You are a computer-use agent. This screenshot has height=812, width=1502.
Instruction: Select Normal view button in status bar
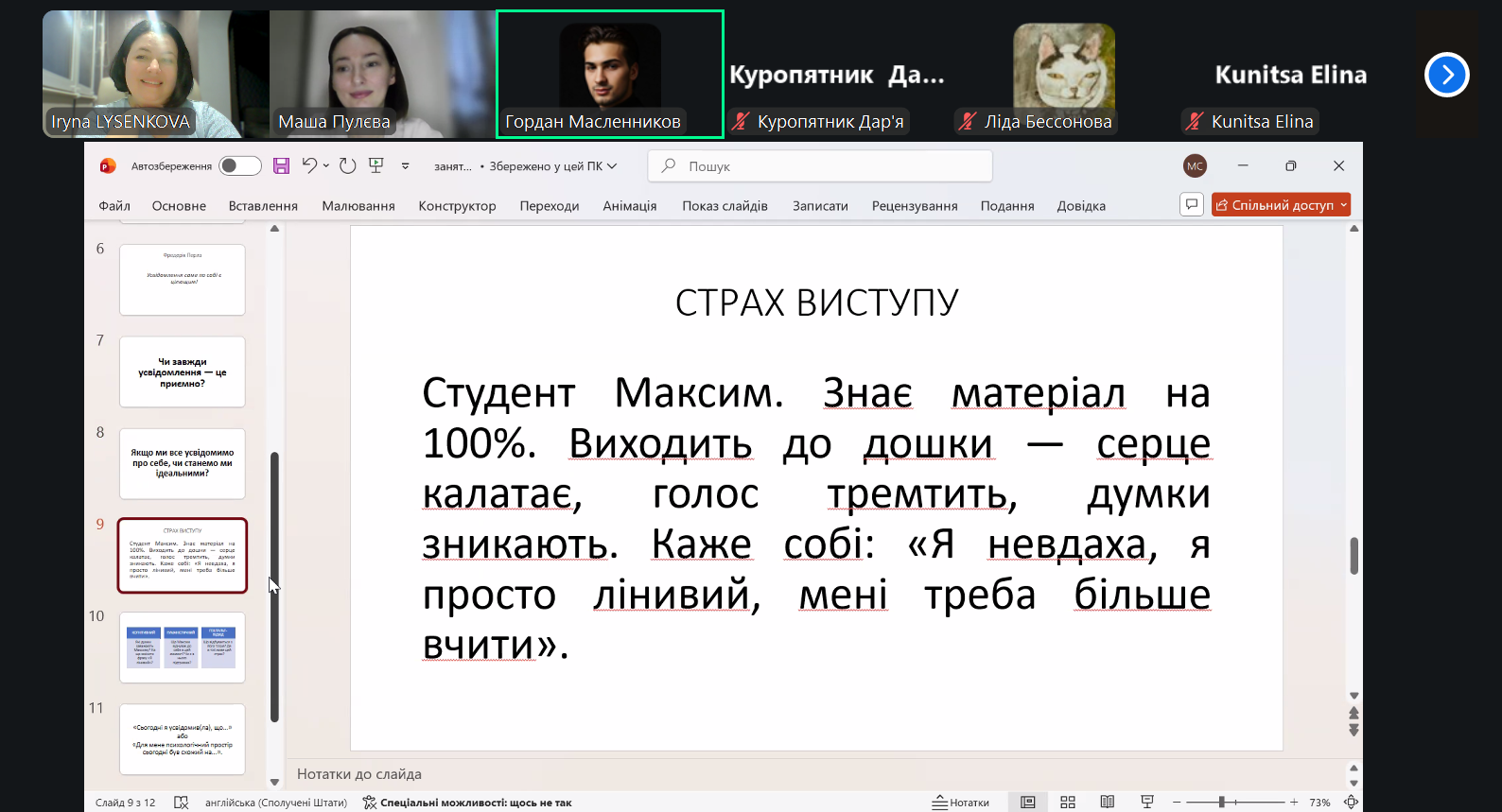1028,803
